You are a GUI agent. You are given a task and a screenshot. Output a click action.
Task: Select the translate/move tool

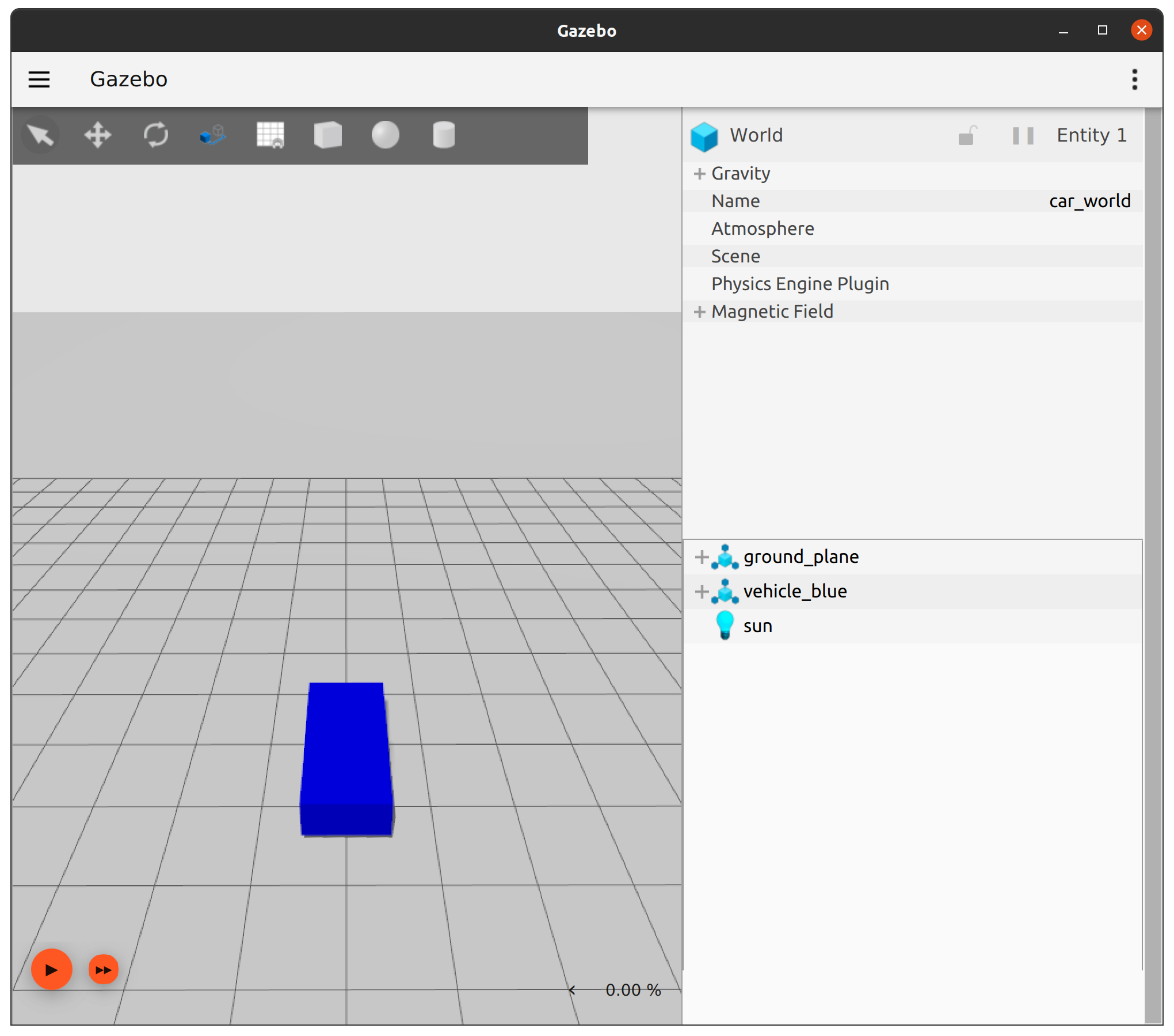coord(97,134)
